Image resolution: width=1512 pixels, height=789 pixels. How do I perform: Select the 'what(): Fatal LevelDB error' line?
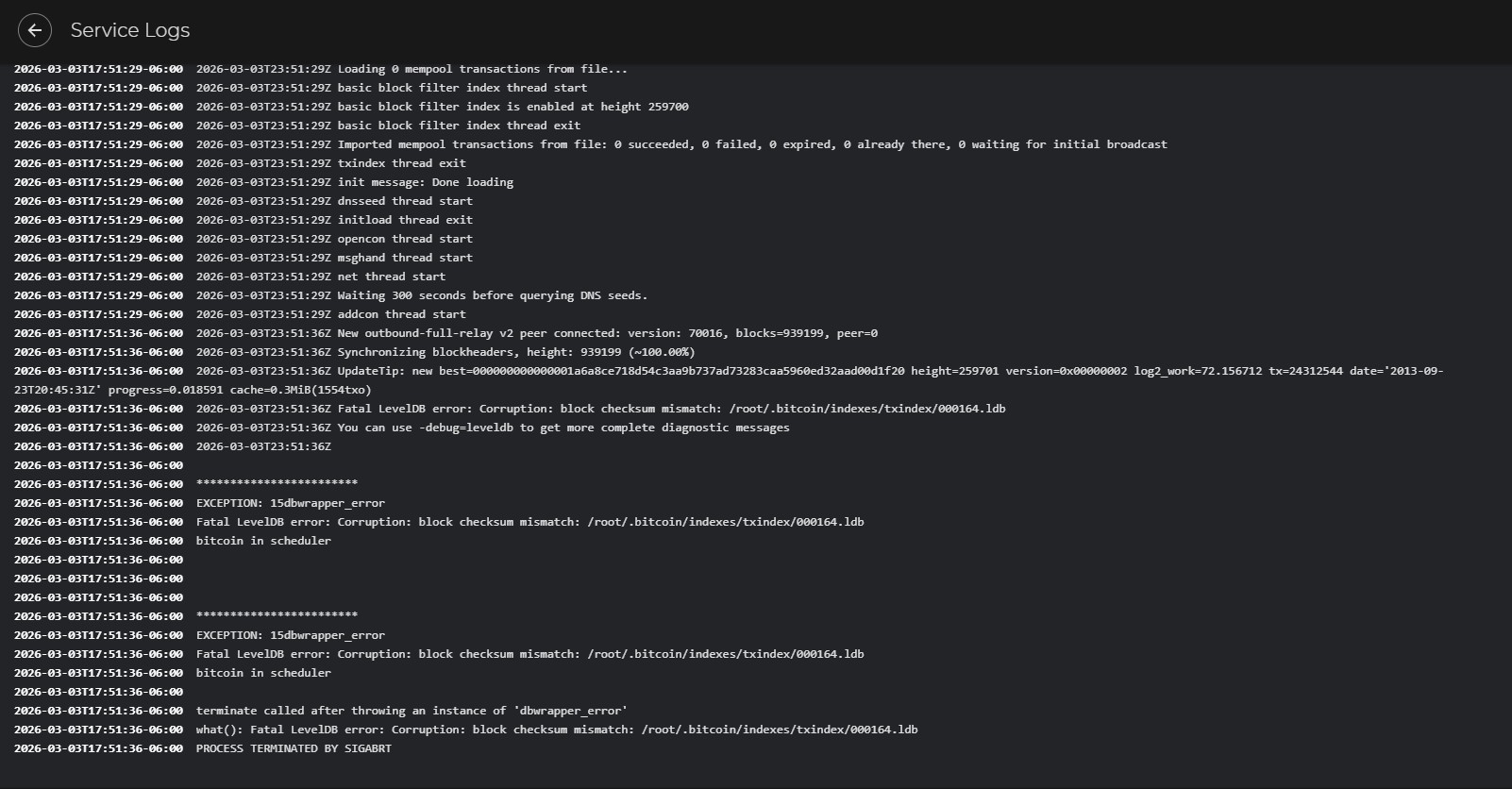[x=557, y=730]
